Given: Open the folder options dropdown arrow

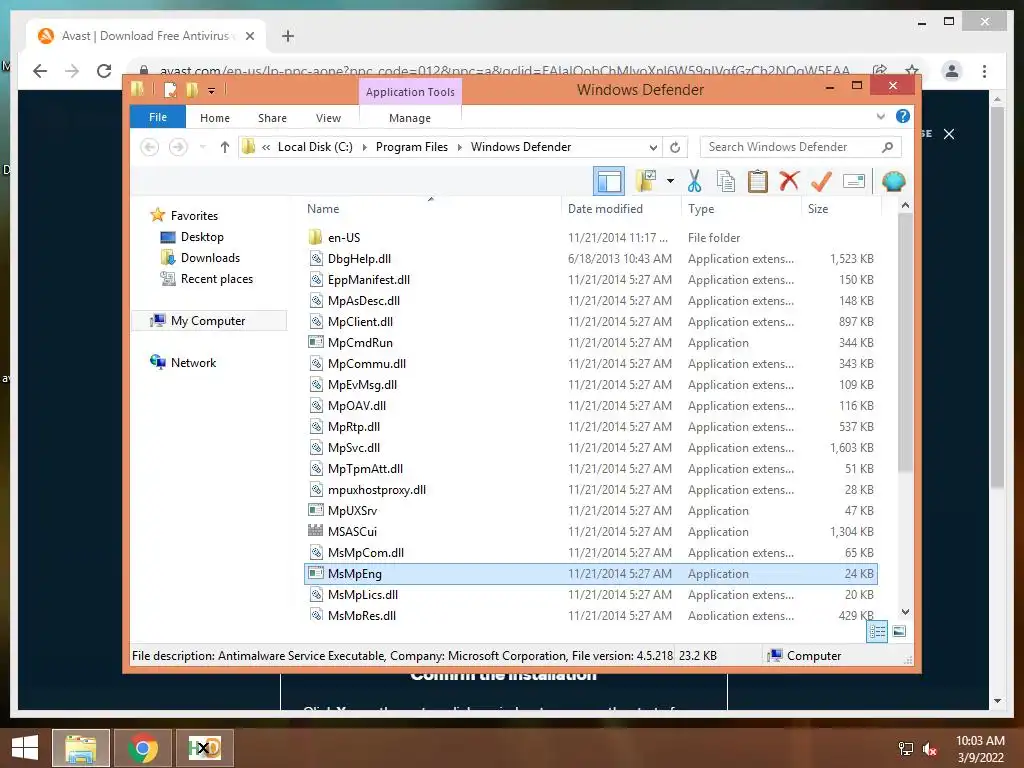Looking at the screenshot, I should coord(671,181).
